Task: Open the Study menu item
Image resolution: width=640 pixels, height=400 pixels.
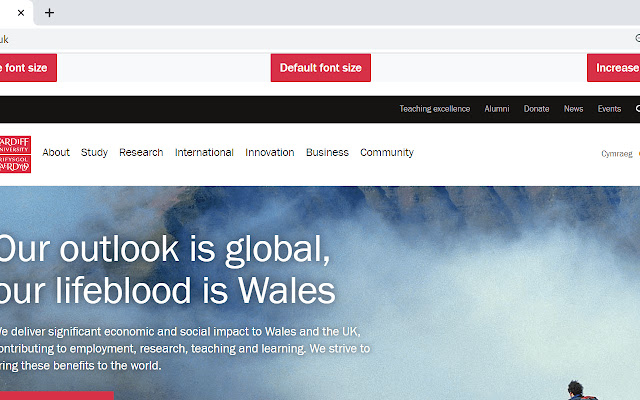Action: 94,153
